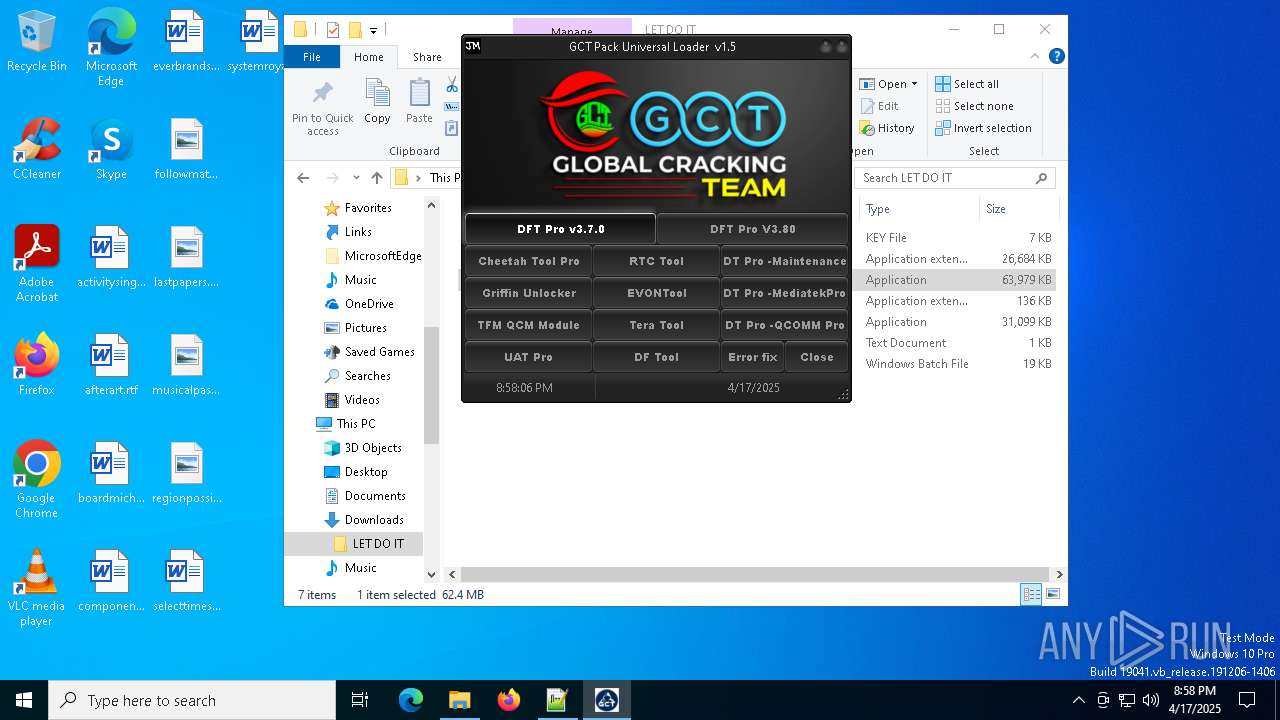1280x720 pixels.
Task: Select VLC media player desktop icon
Action: (37, 588)
